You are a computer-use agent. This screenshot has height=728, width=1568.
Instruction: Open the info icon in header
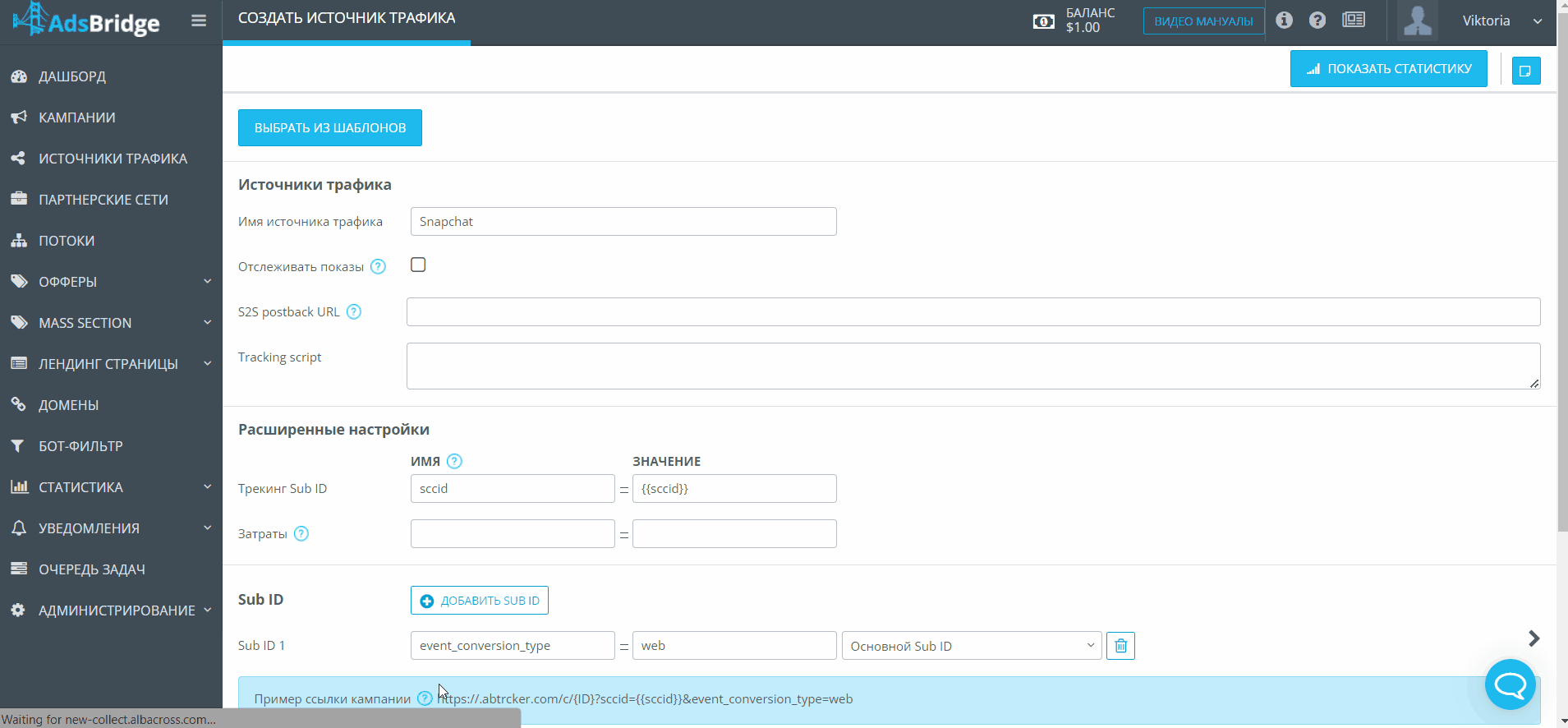1285,20
